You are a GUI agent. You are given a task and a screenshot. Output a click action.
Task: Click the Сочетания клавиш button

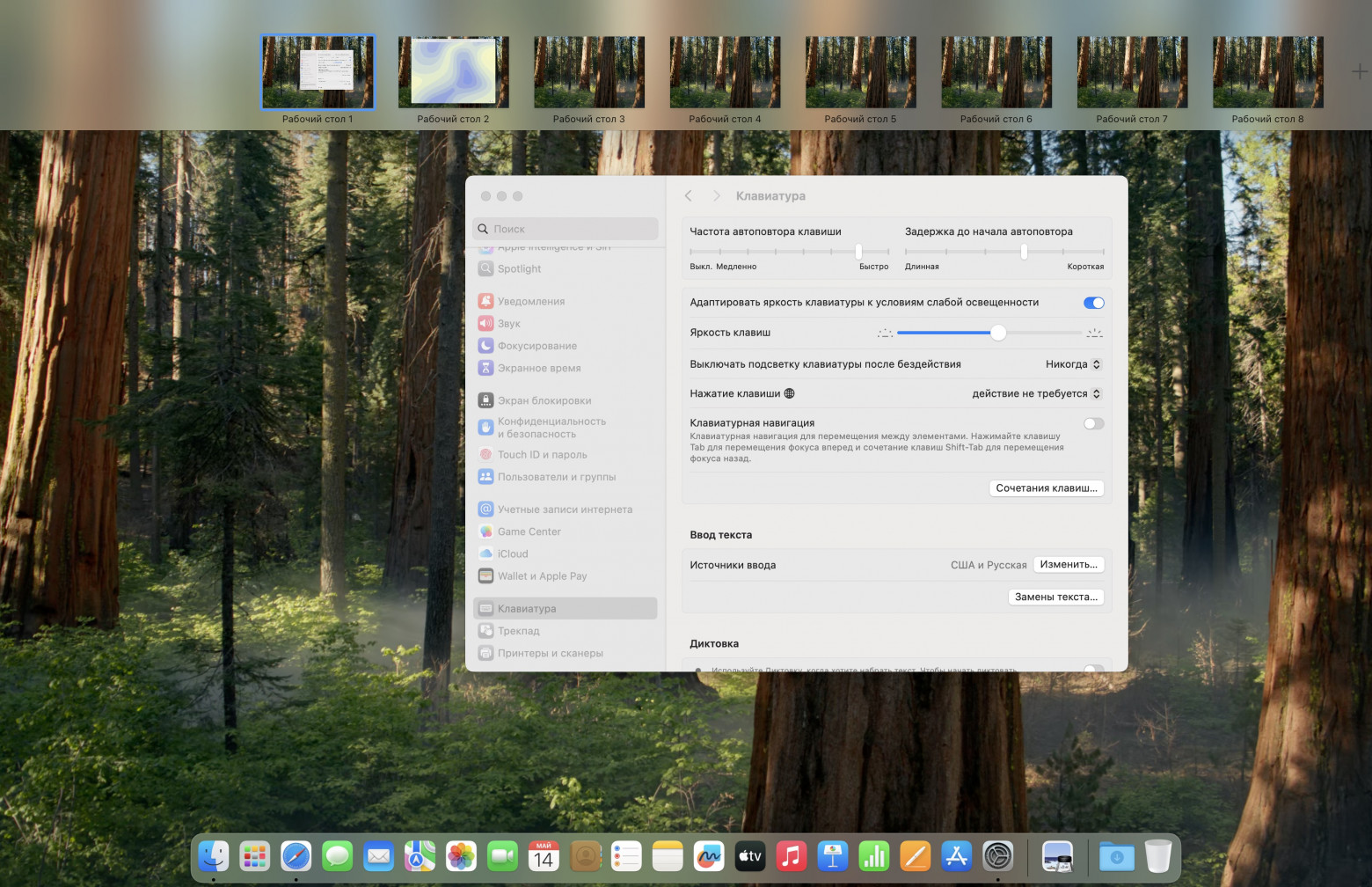(1046, 487)
